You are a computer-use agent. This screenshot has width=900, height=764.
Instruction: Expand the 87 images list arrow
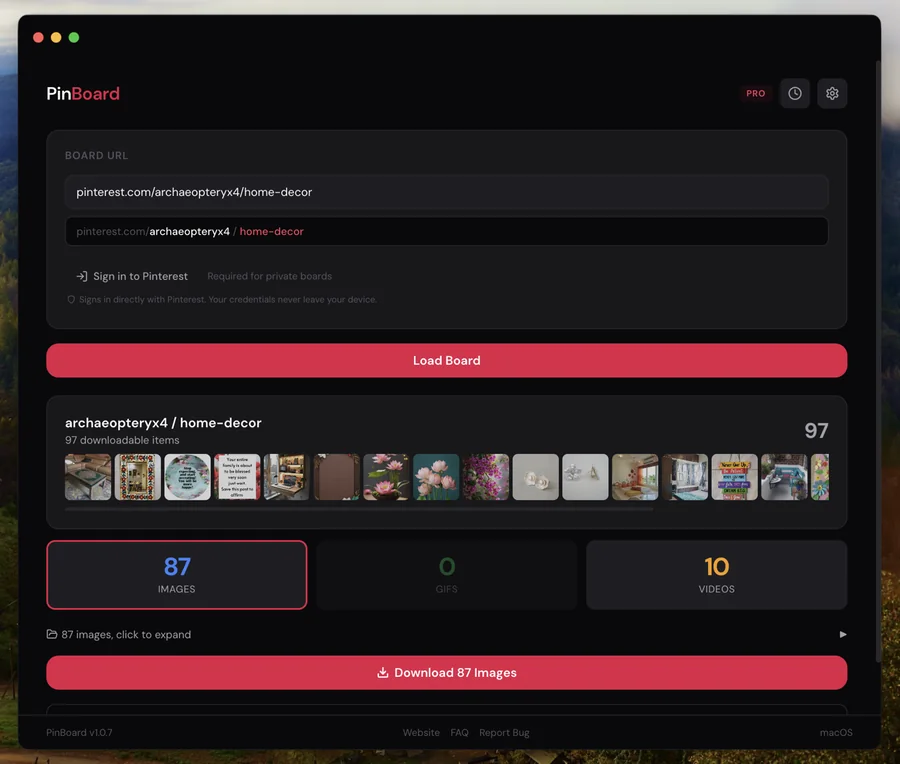pos(843,634)
